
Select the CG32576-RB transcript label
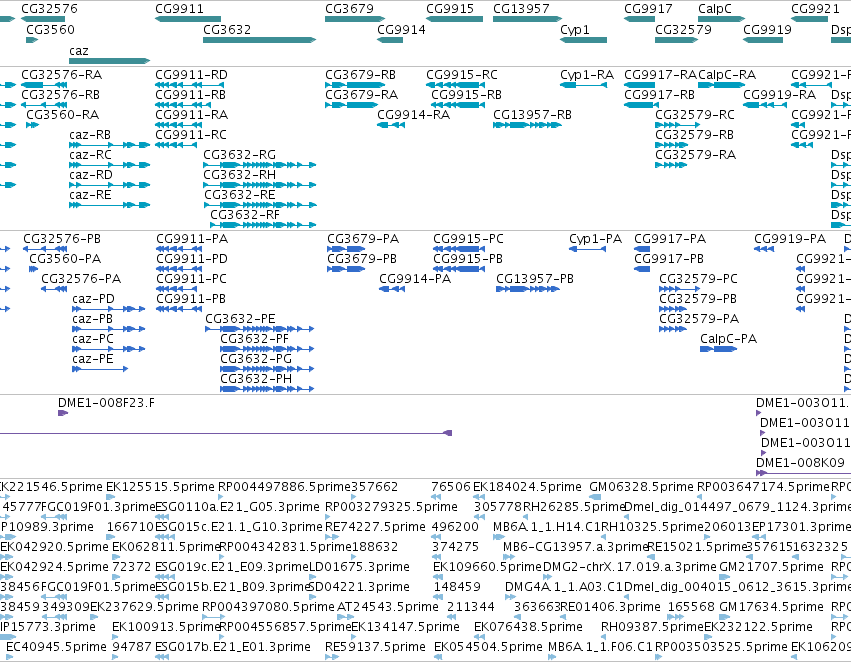[x=61, y=94]
